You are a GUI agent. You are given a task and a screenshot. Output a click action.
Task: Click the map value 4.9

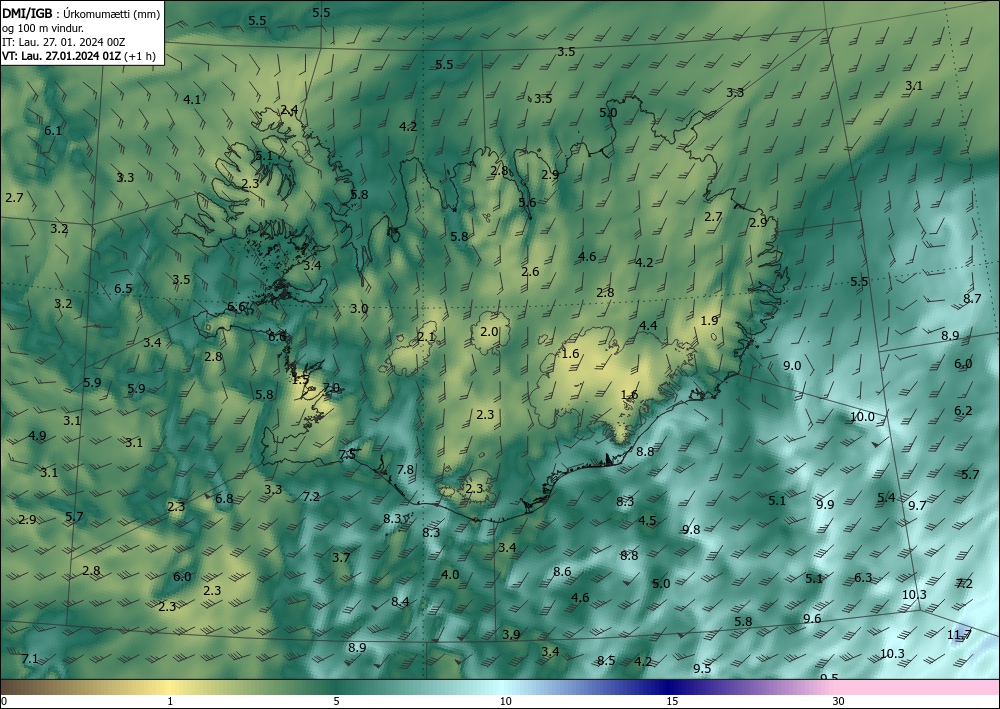coord(37,436)
